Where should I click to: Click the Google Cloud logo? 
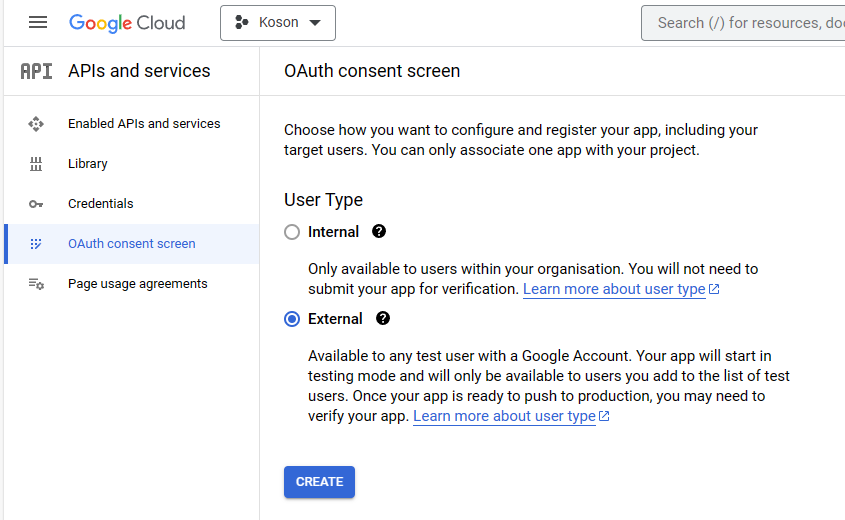pos(127,23)
